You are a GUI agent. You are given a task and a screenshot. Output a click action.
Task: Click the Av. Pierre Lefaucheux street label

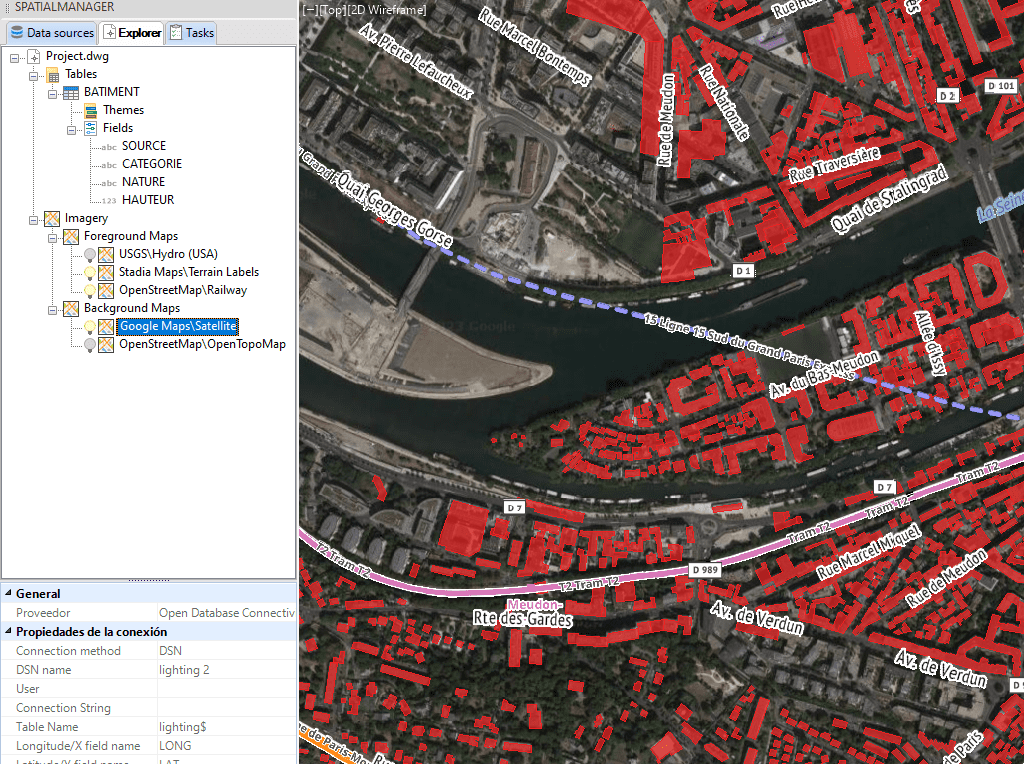point(415,61)
